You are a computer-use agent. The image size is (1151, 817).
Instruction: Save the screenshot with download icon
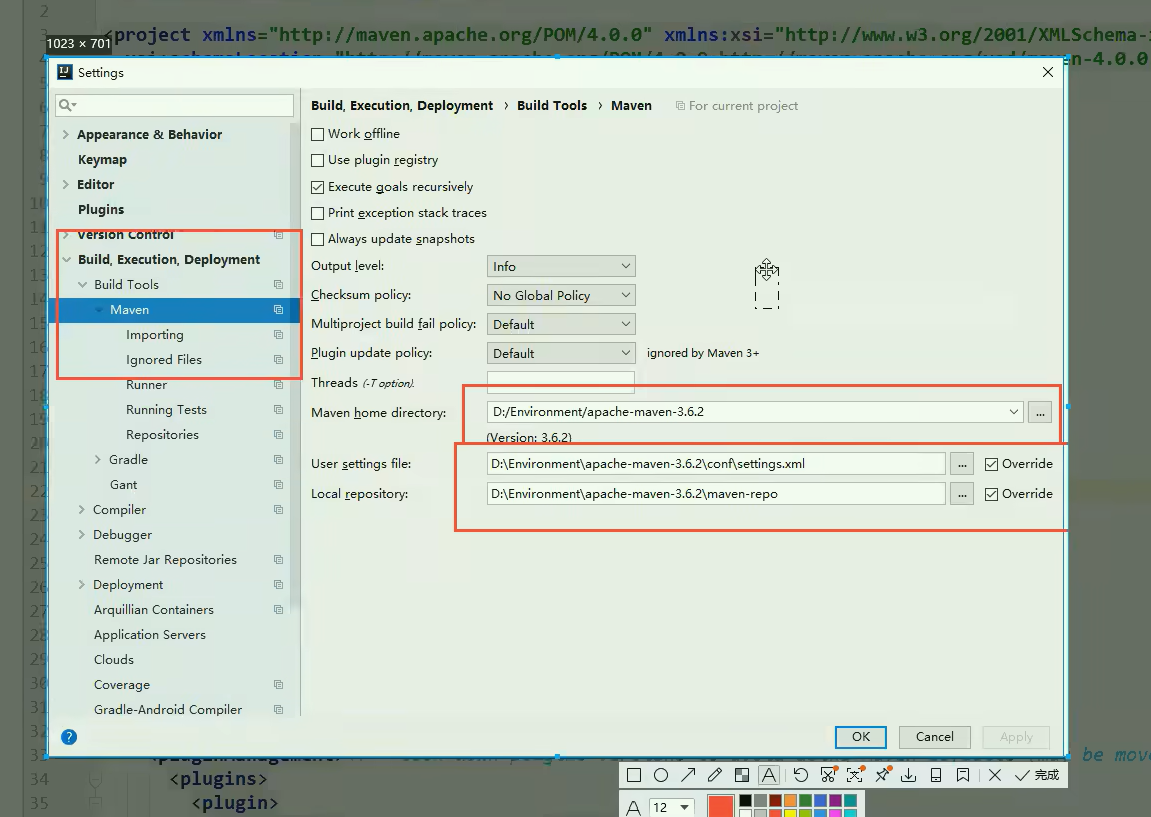pos(909,775)
